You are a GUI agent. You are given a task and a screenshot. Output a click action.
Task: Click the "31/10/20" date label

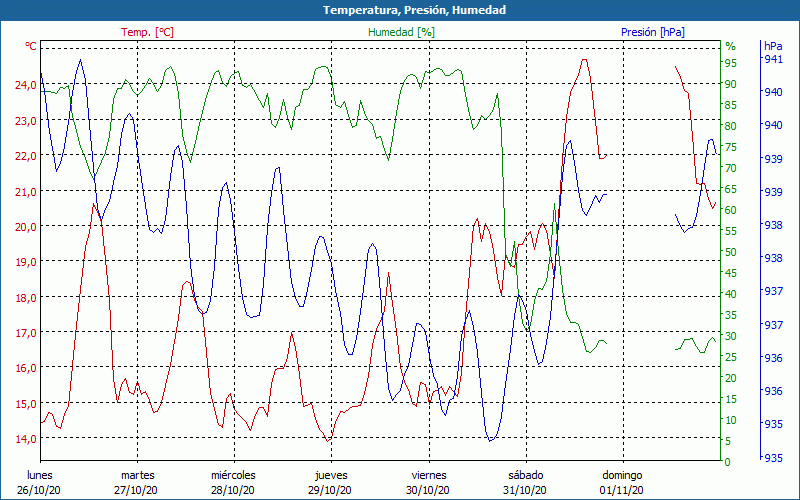click(524, 491)
